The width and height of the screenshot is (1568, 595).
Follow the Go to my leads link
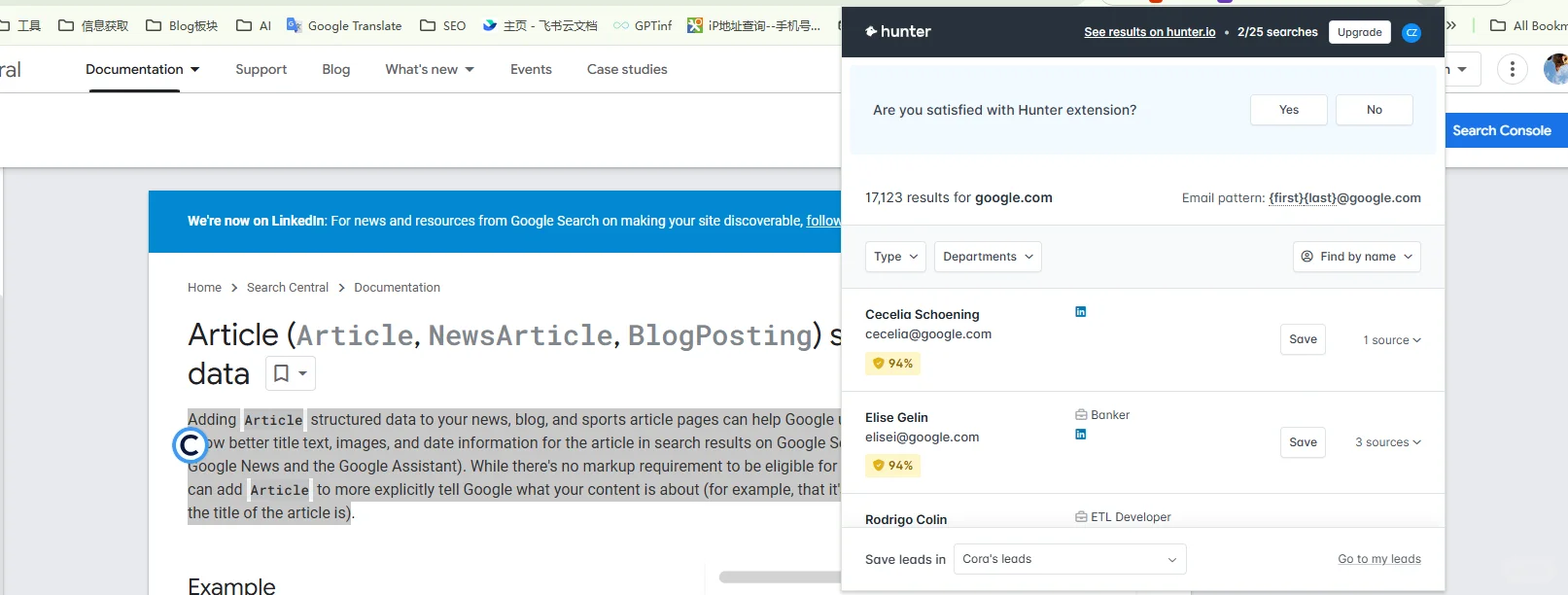click(1378, 559)
